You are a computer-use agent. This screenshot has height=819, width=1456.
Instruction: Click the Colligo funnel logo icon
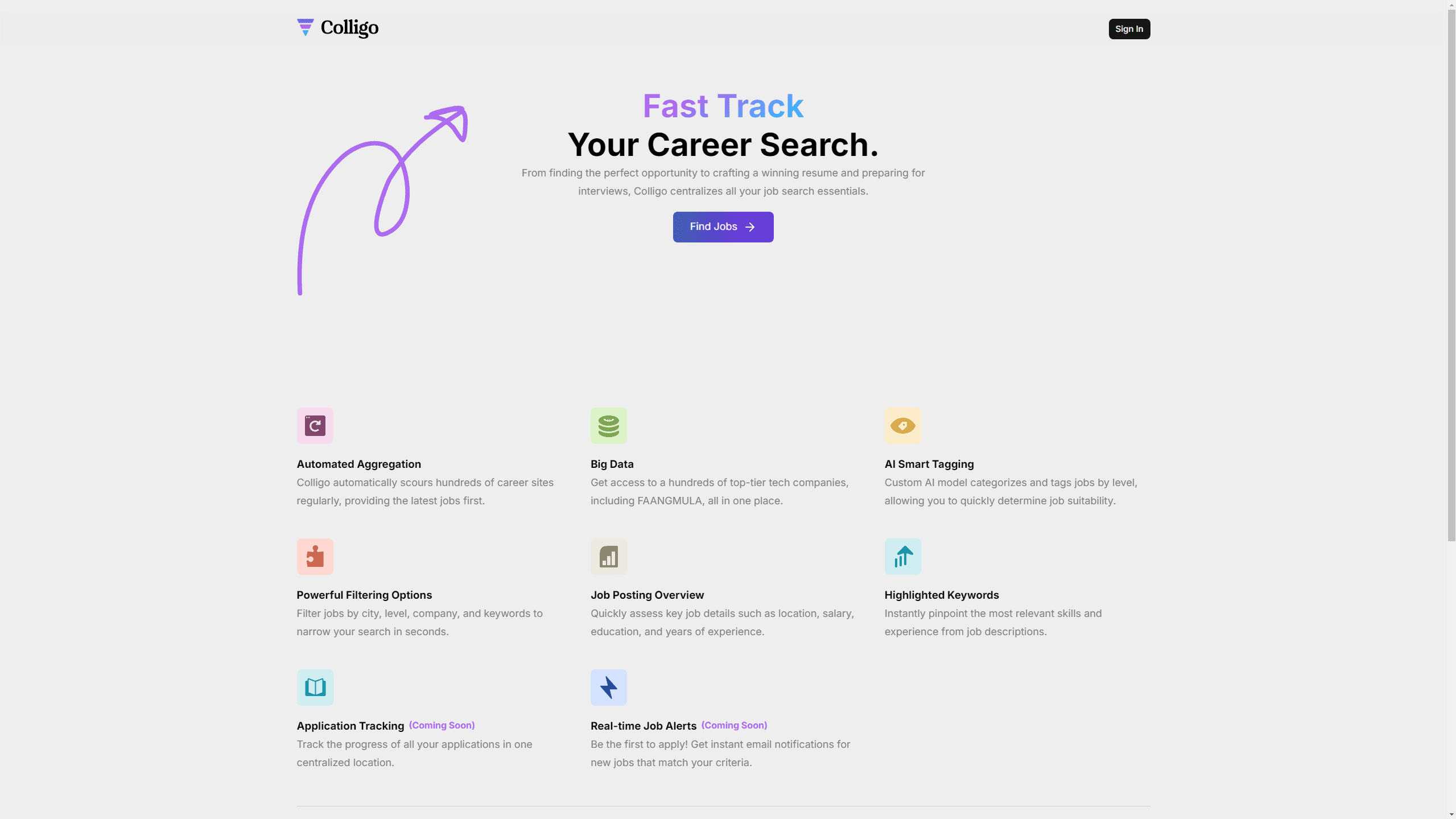click(305, 27)
